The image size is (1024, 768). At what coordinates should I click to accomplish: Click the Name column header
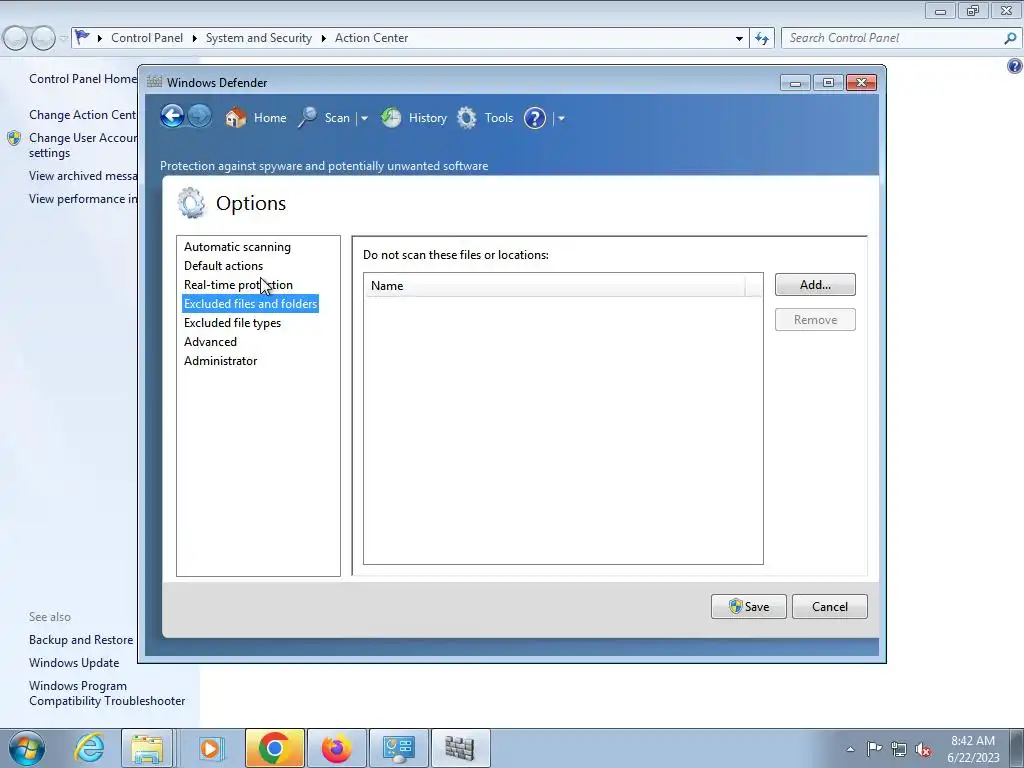pyautogui.click(x=554, y=285)
